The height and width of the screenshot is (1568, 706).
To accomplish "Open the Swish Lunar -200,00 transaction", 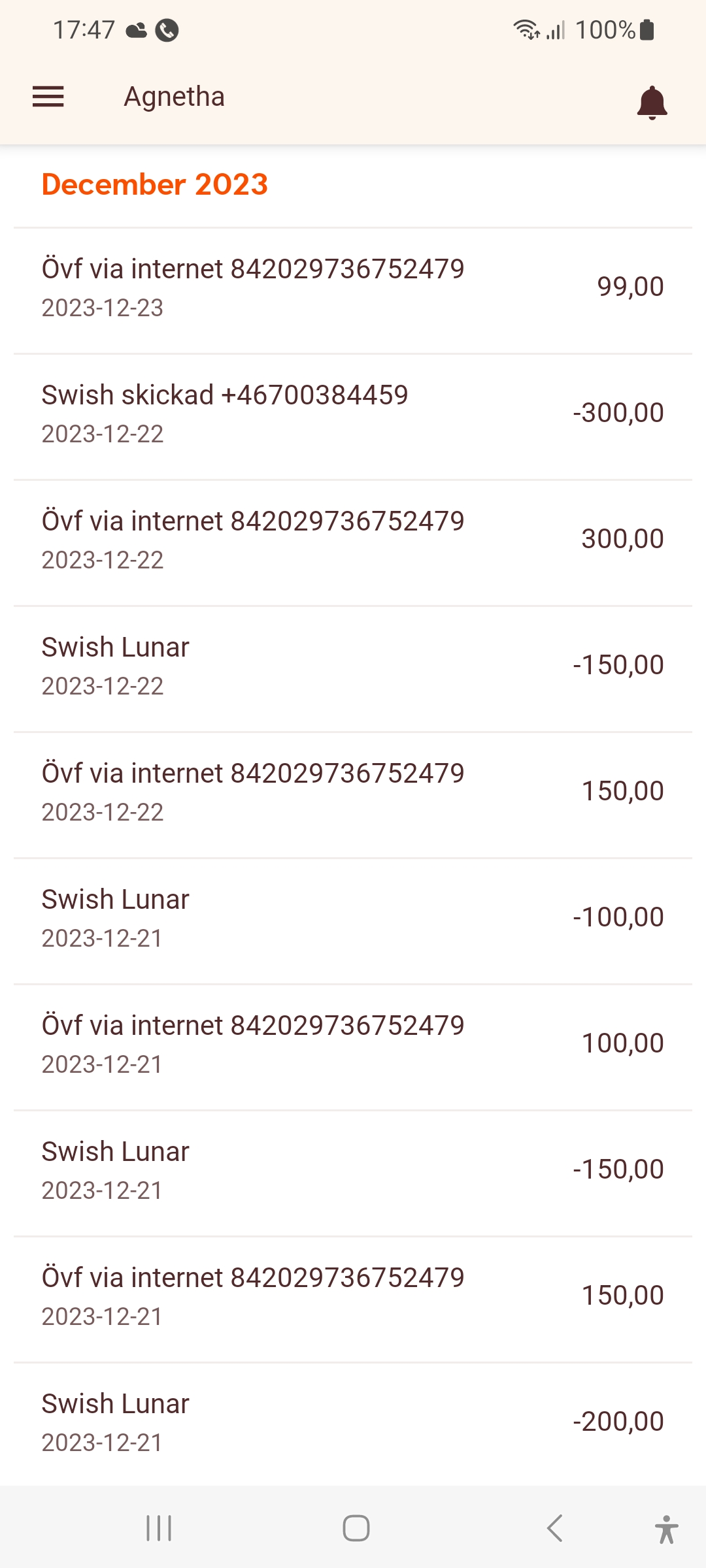I will (353, 1422).
